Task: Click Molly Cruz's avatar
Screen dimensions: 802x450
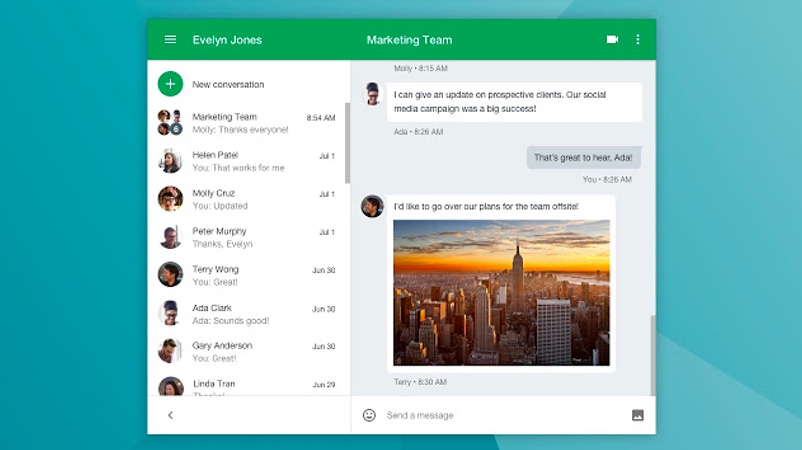Action: click(x=170, y=198)
